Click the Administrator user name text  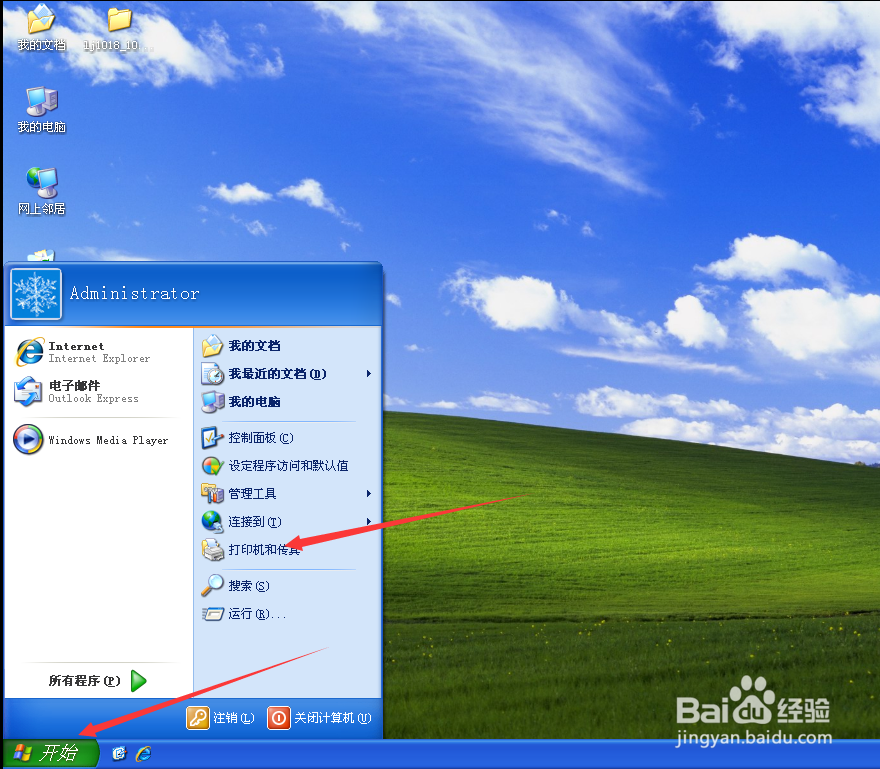(135, 294)
